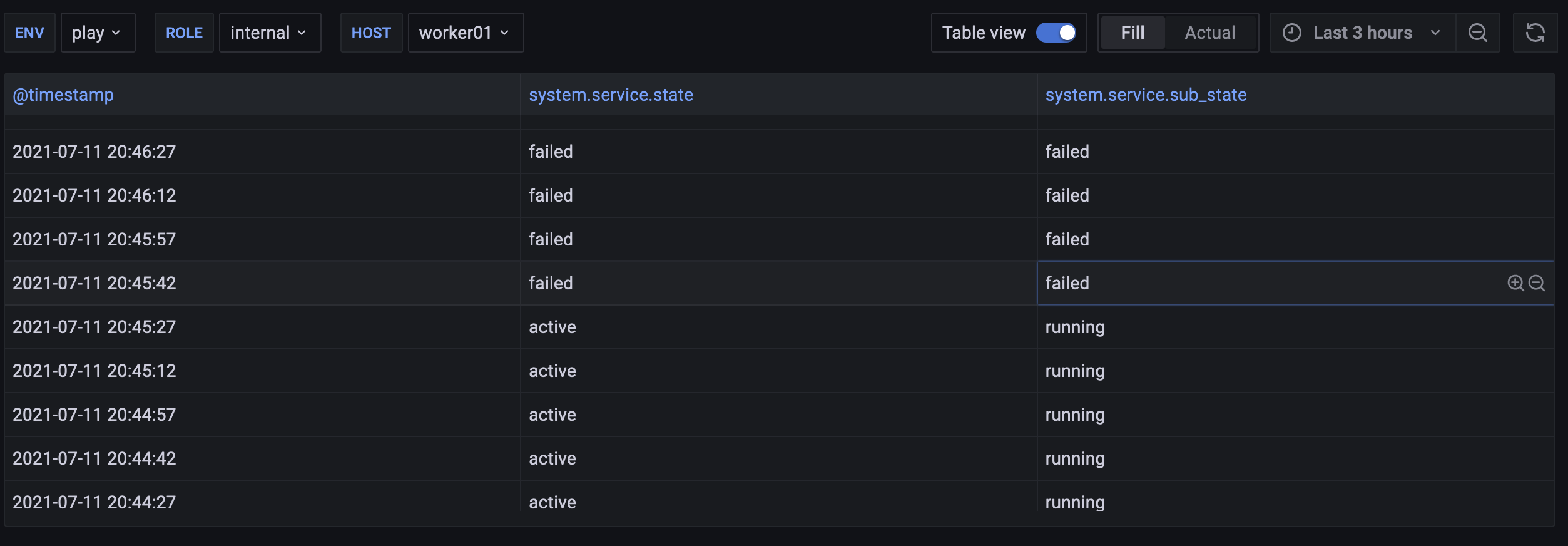The height and width of the screenshot is (546, 1568).
Task: Select timestamp 2021-07-11 20:45:27 cell
Action: 262,327
